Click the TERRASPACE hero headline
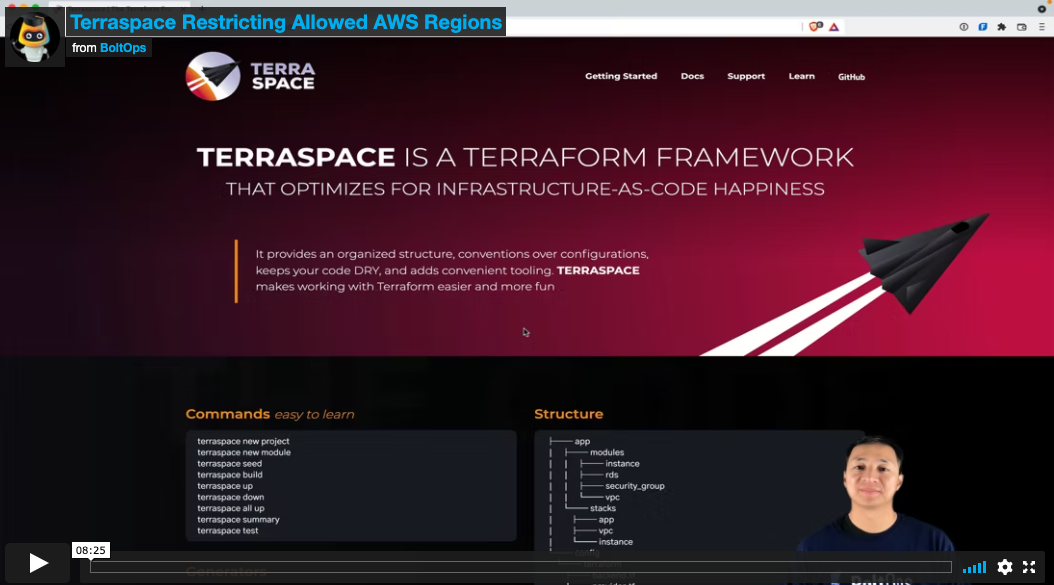The width and height of the screenshot is (1054, 585). 525,157
